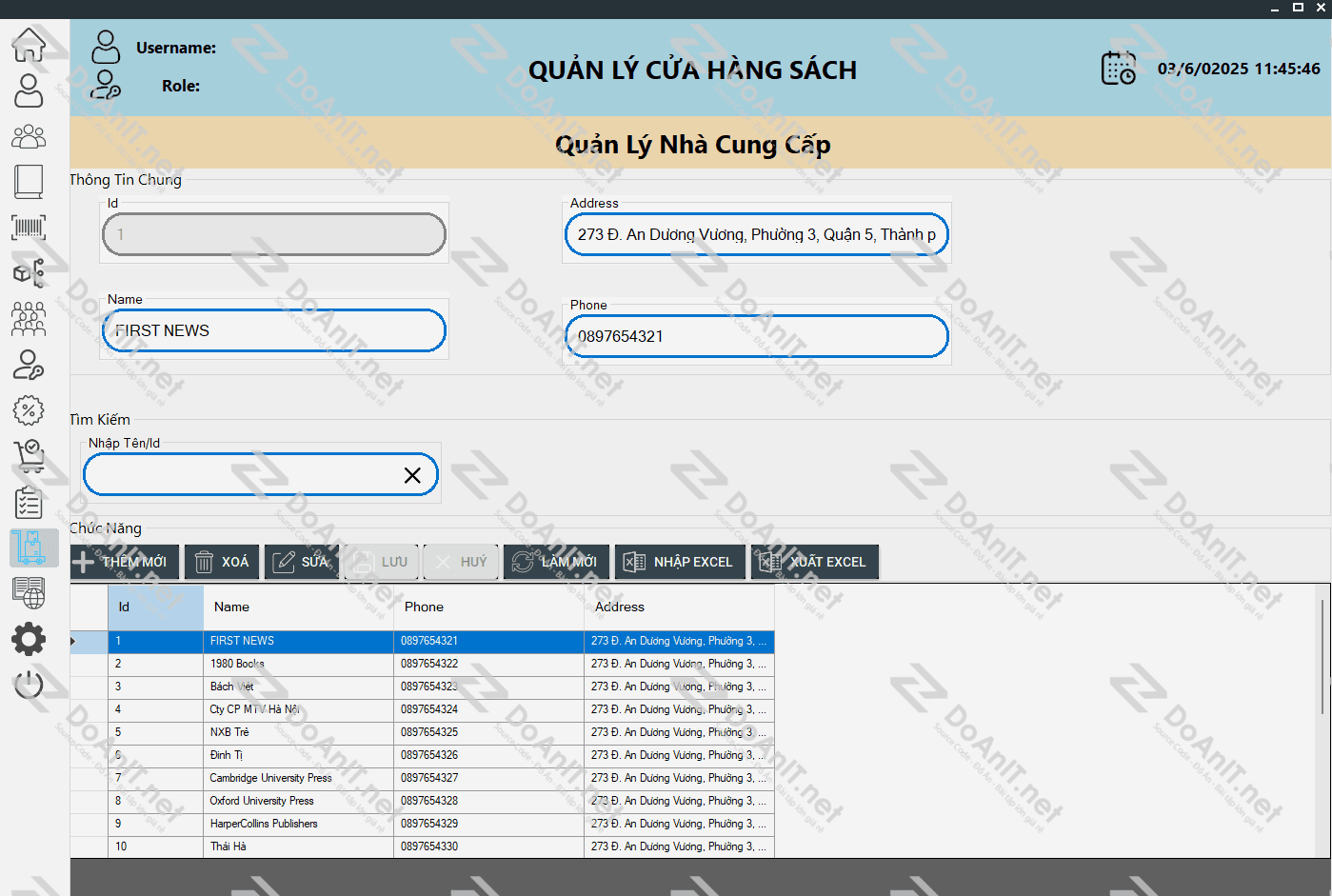Viewport: 1332px width, 896px height.
Task: Click the SỬA edit button
Action: point(301,562)
